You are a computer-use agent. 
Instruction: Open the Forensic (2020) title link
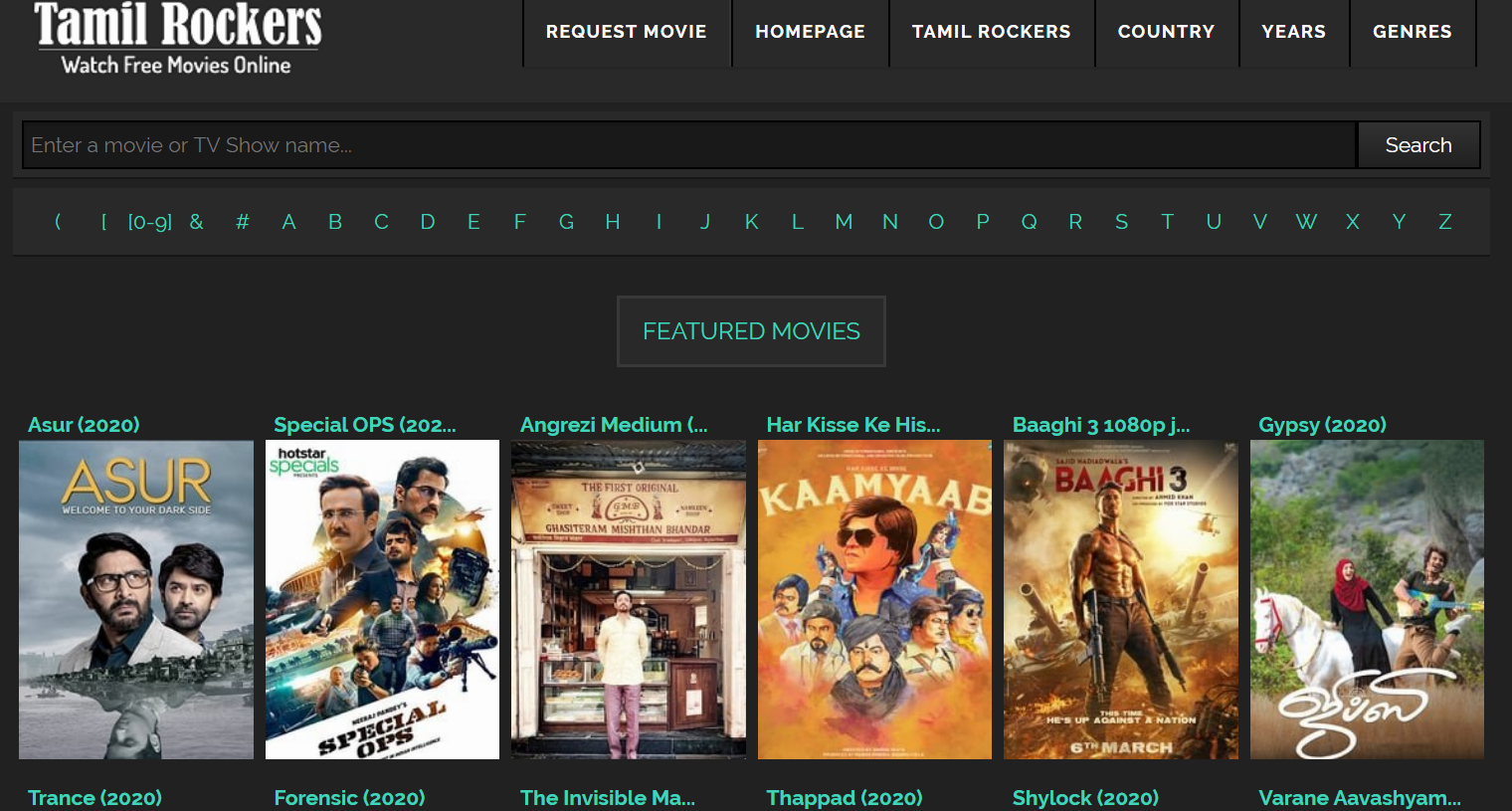point(349,798)
